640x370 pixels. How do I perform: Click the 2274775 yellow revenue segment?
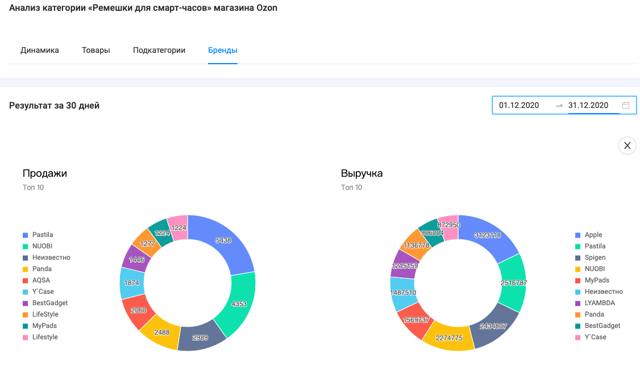point(449,338)
